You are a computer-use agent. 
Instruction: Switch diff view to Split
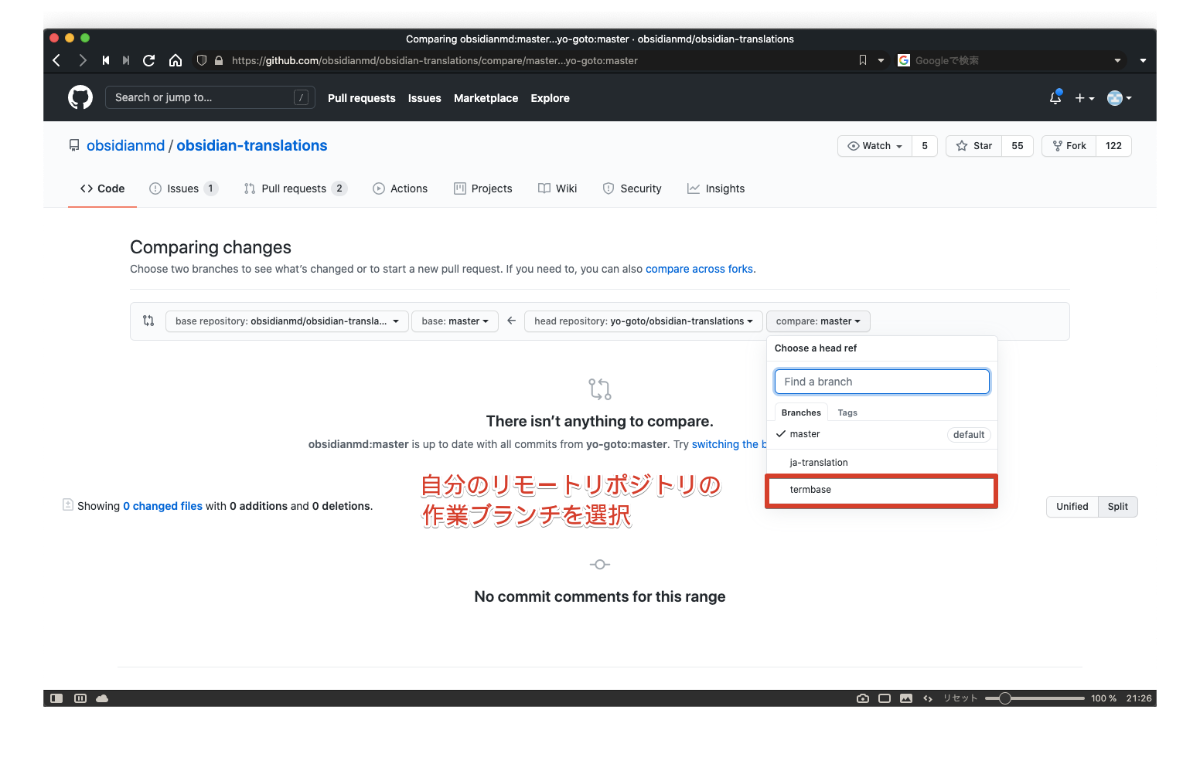1118,507
